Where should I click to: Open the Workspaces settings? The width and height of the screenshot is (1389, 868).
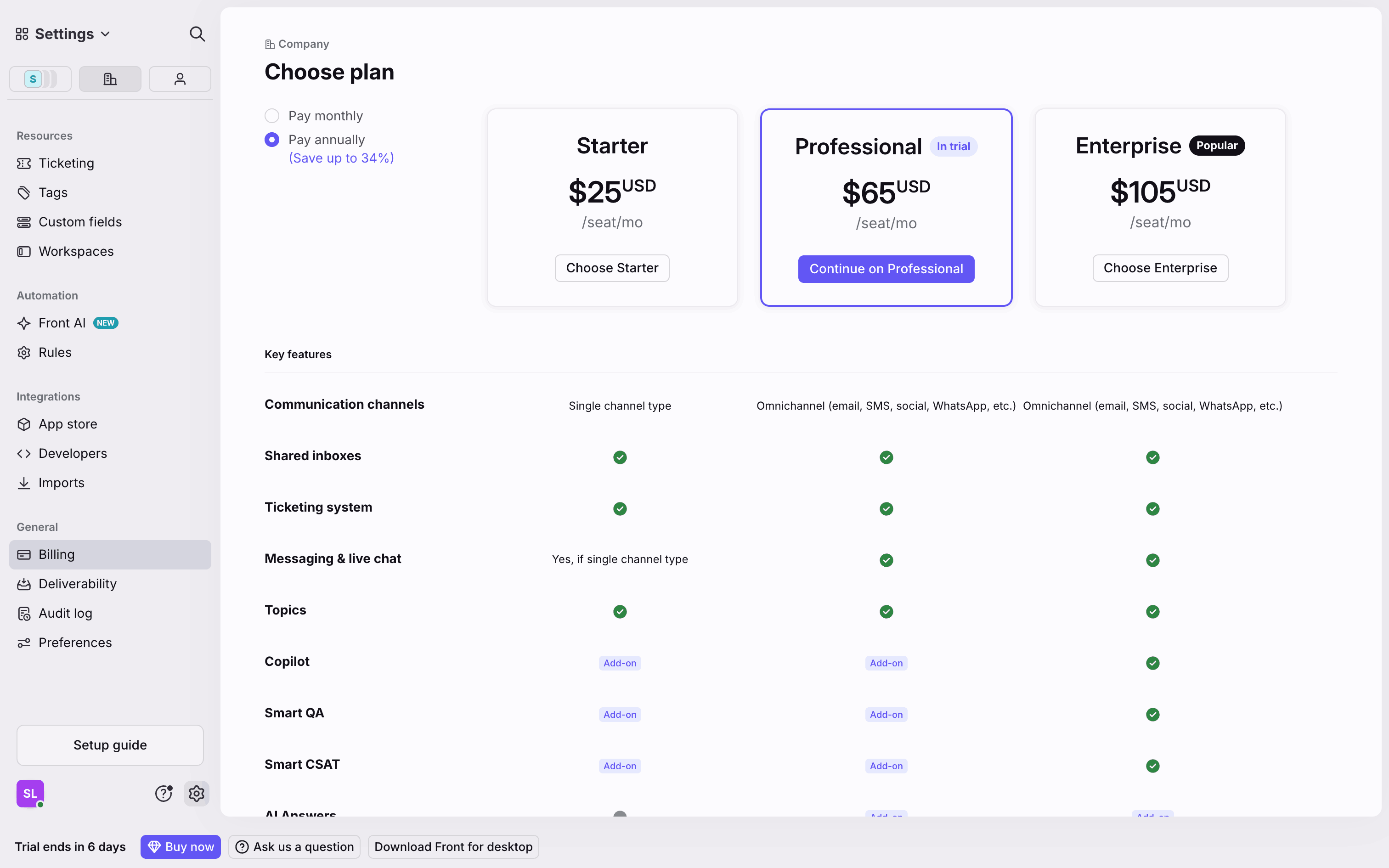pos(75,251)
